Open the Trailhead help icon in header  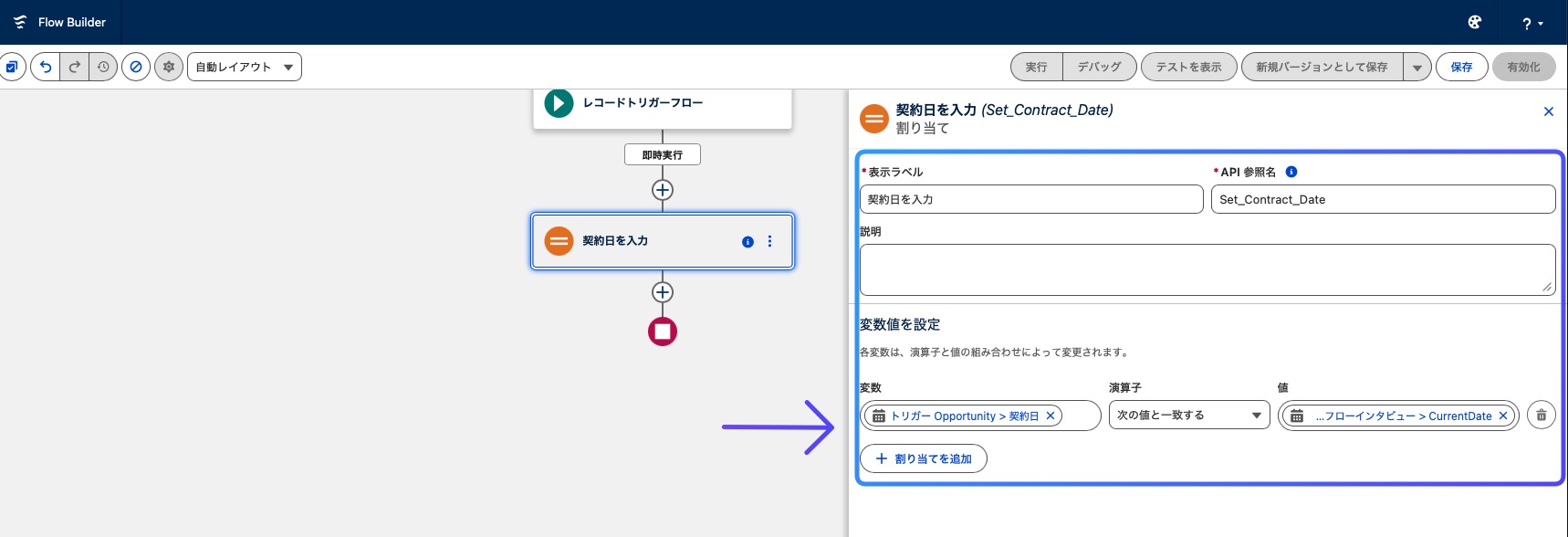(1475, 22)
